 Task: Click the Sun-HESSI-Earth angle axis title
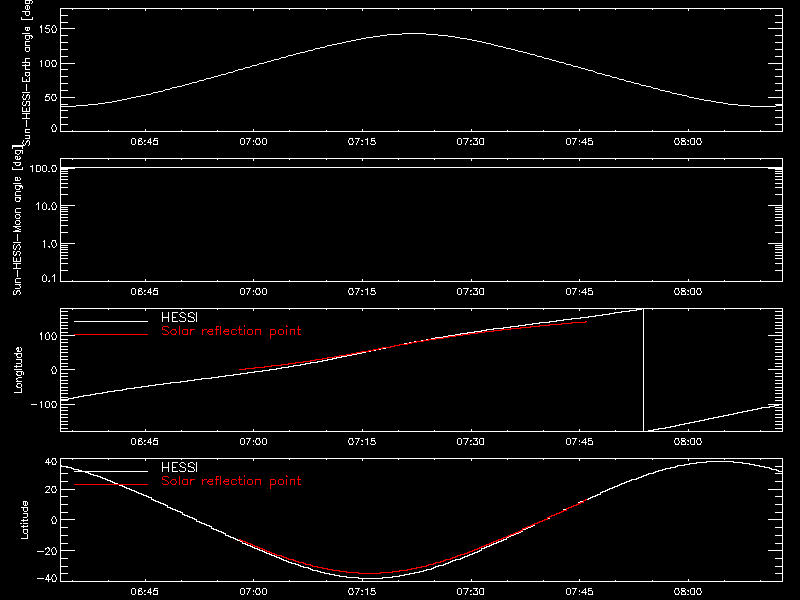tap(27, 73)
